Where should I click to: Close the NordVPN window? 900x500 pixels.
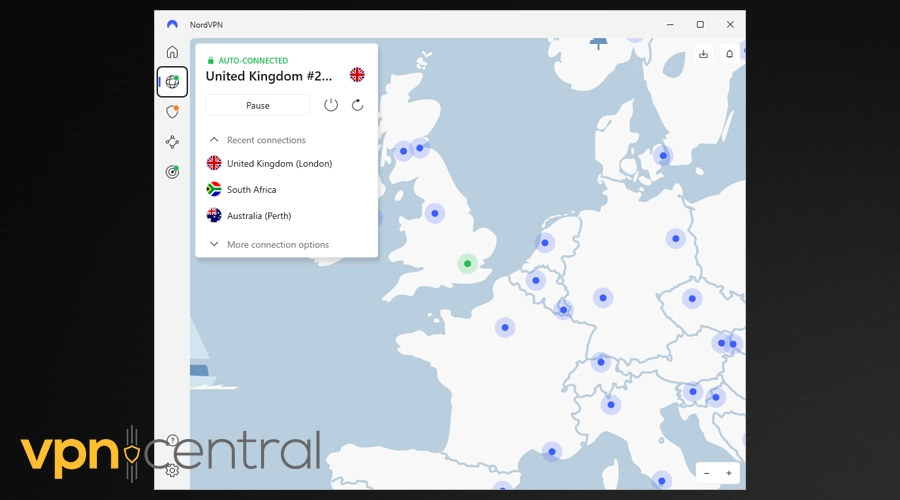click(730, 25)
